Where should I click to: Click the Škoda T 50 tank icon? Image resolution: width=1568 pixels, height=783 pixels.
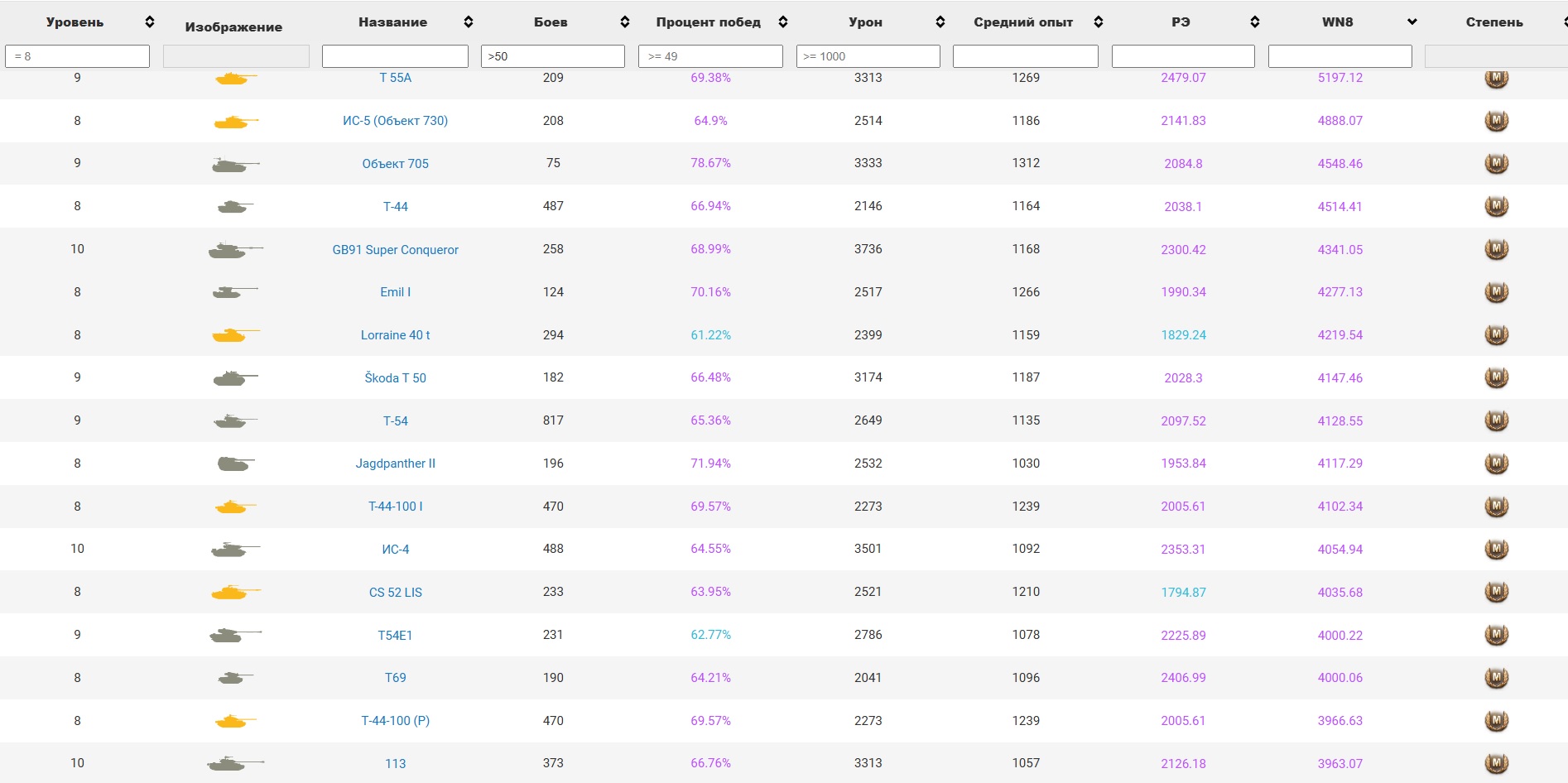(x=236, y=378)
